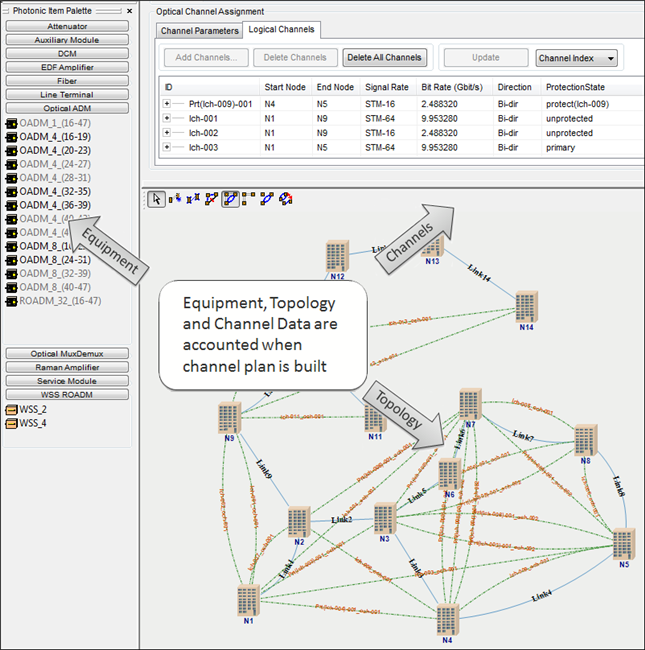Click the Link4 label in the topology
The width and height of the screenshot is (645, 650).
click(542, 596)
